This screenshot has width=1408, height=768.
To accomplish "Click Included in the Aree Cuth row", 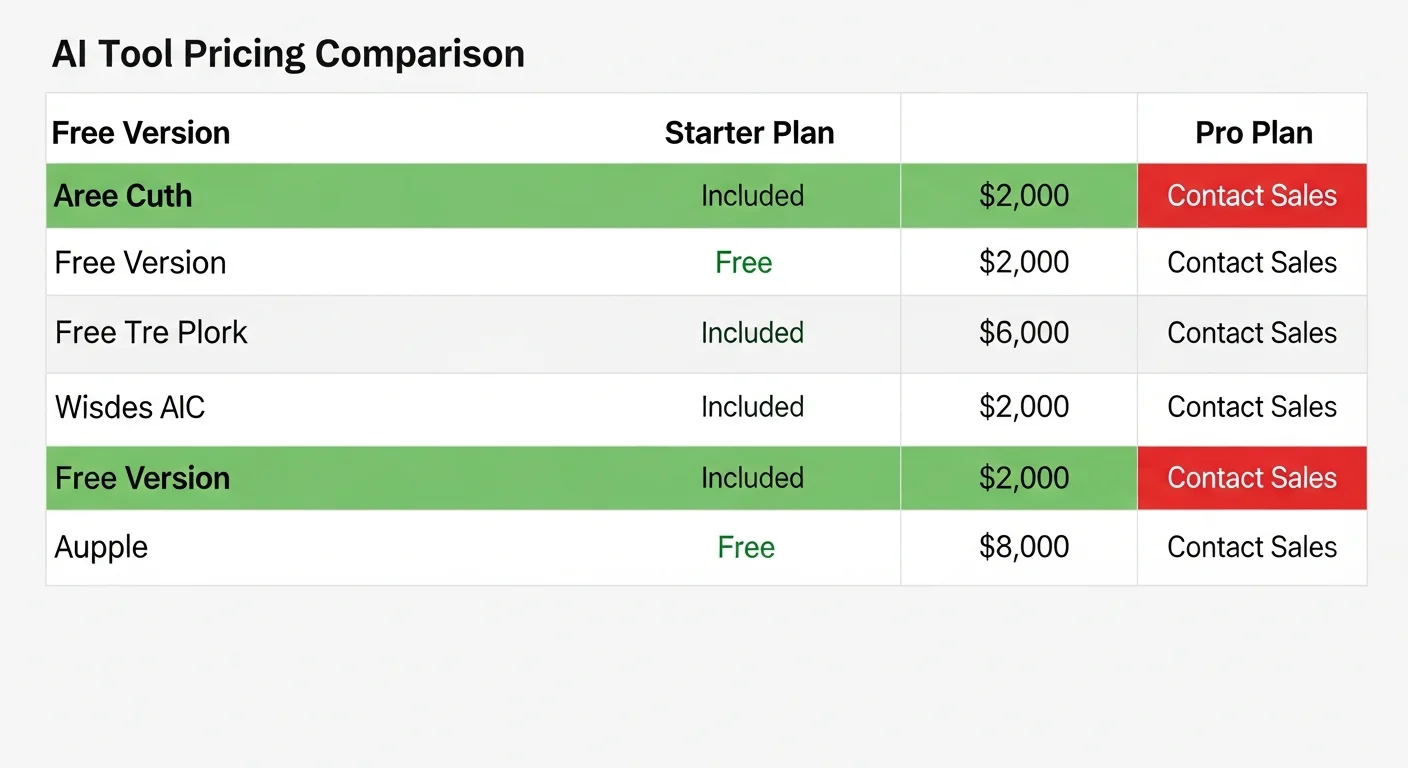I will click(x=752, y=196).
